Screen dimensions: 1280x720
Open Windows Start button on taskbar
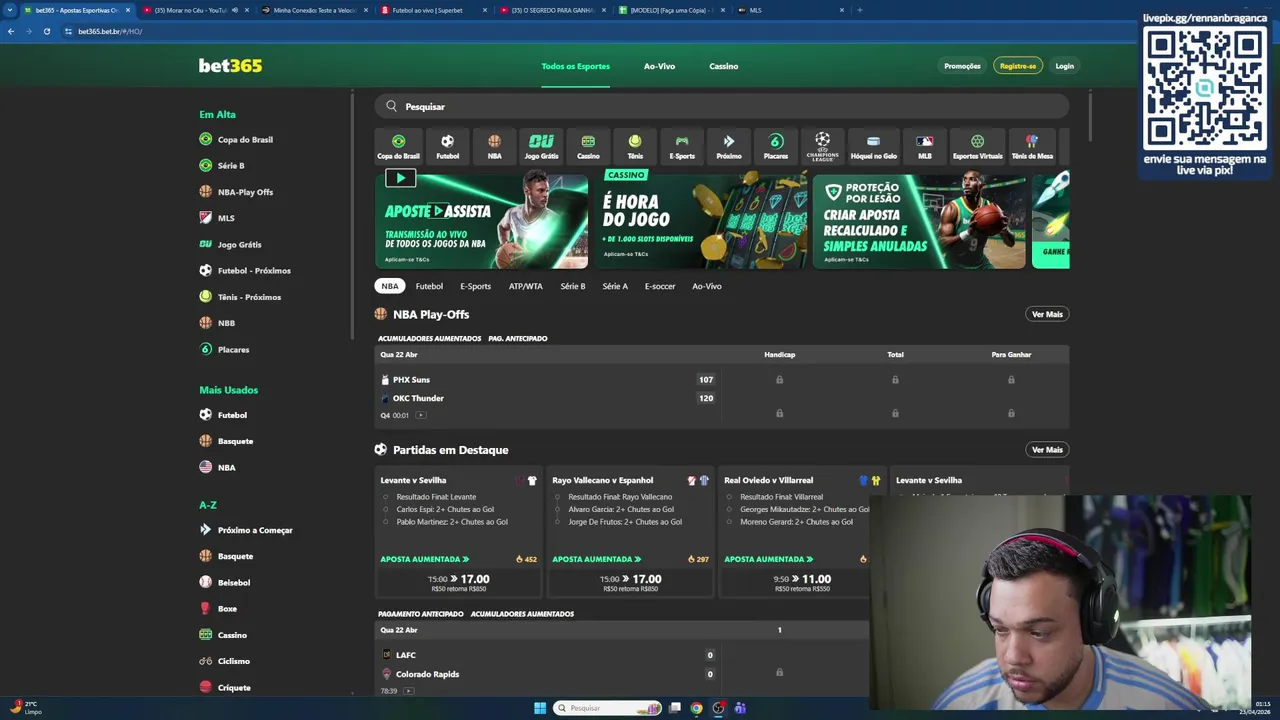(540, 708)
